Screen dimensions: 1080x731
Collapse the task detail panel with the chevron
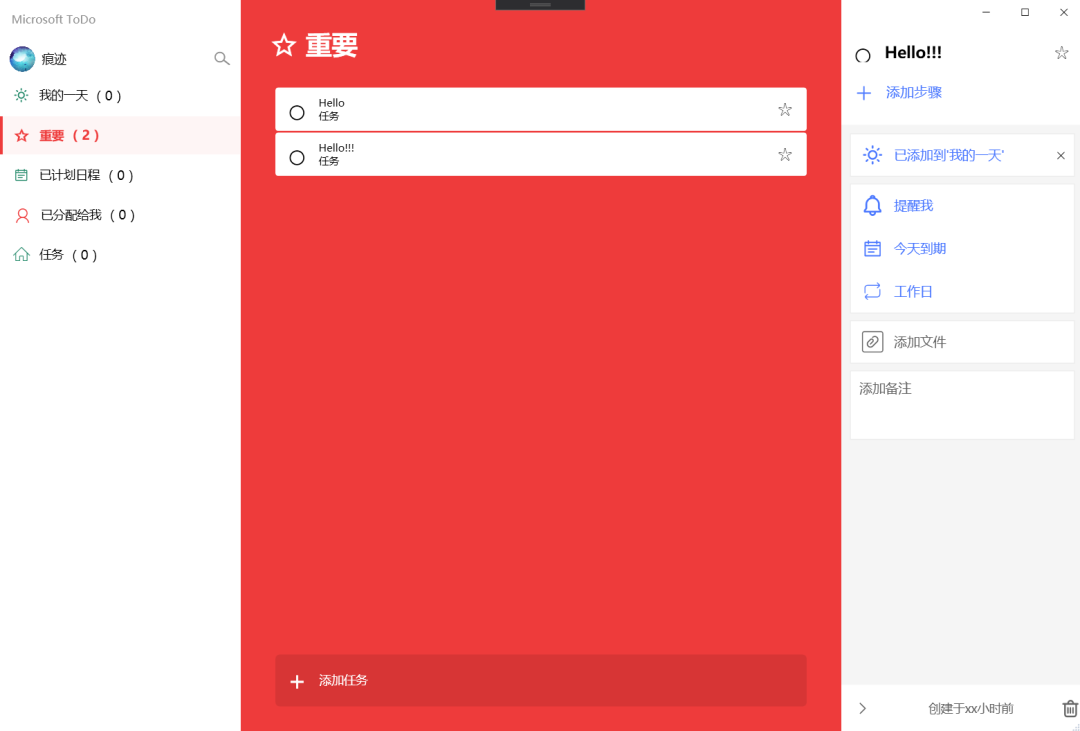(862, 708)
